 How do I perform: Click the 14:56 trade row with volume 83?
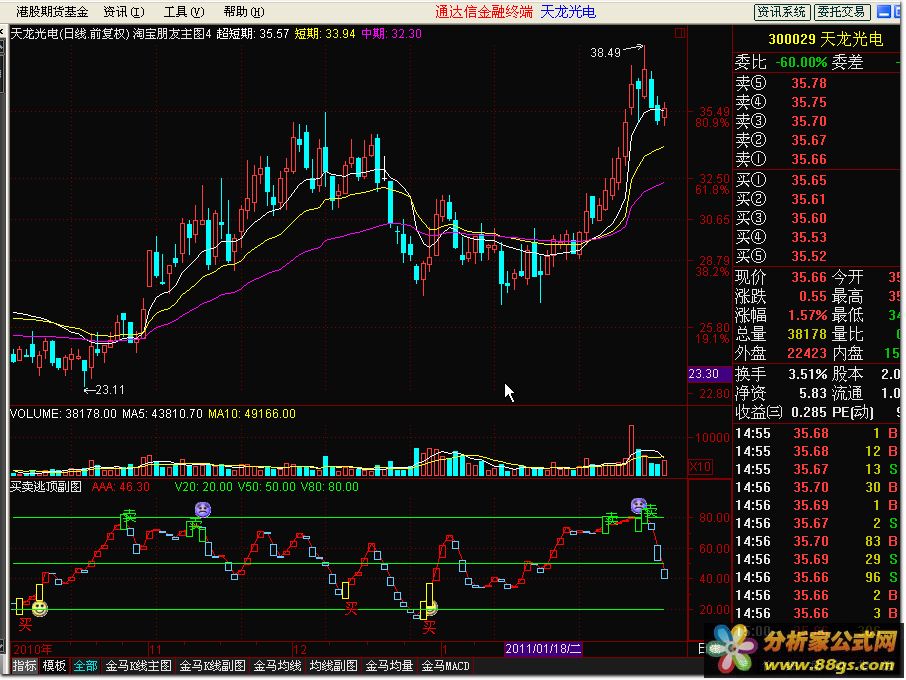tap(816, 541)
